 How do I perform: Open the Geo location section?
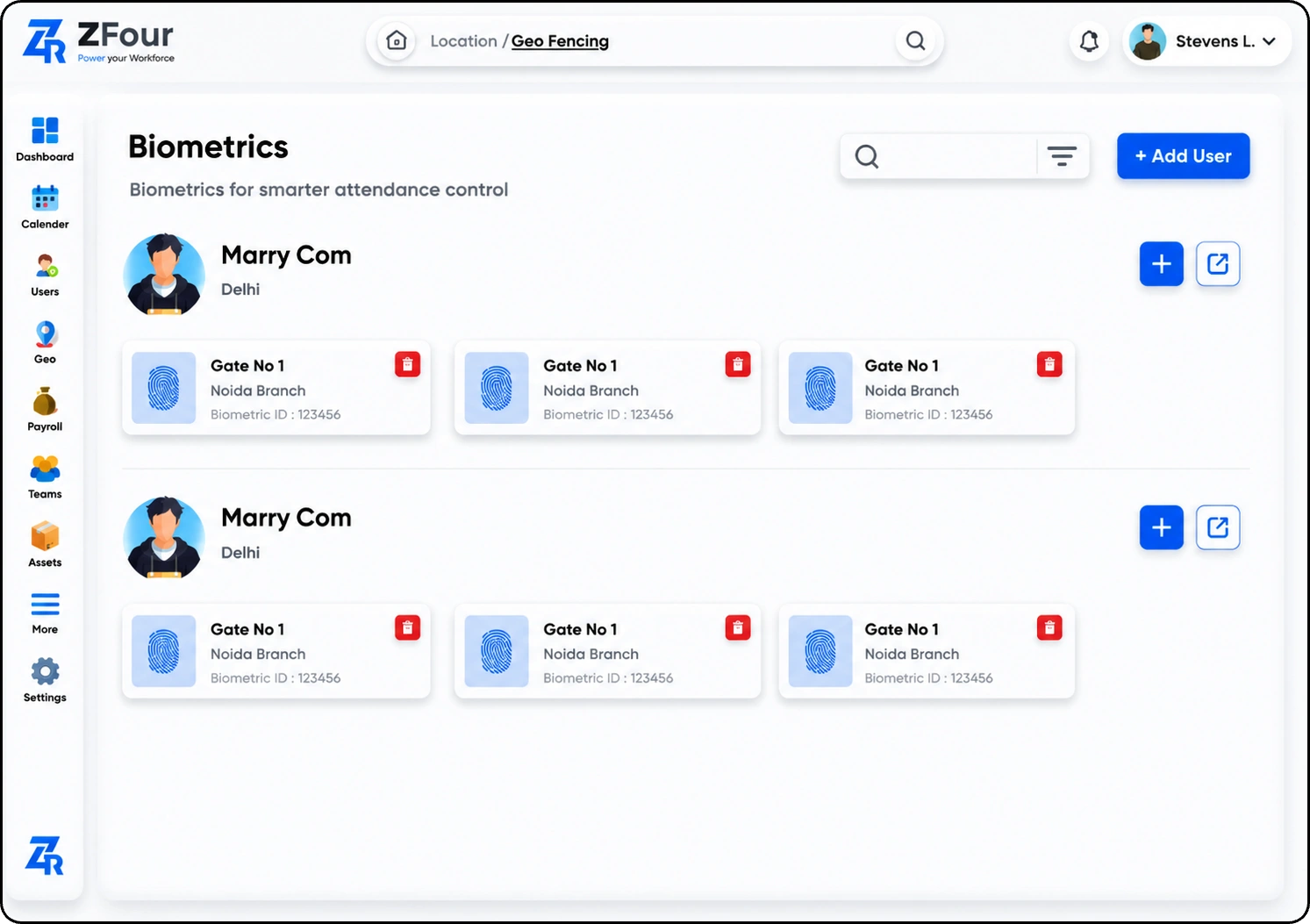[45, 342]
